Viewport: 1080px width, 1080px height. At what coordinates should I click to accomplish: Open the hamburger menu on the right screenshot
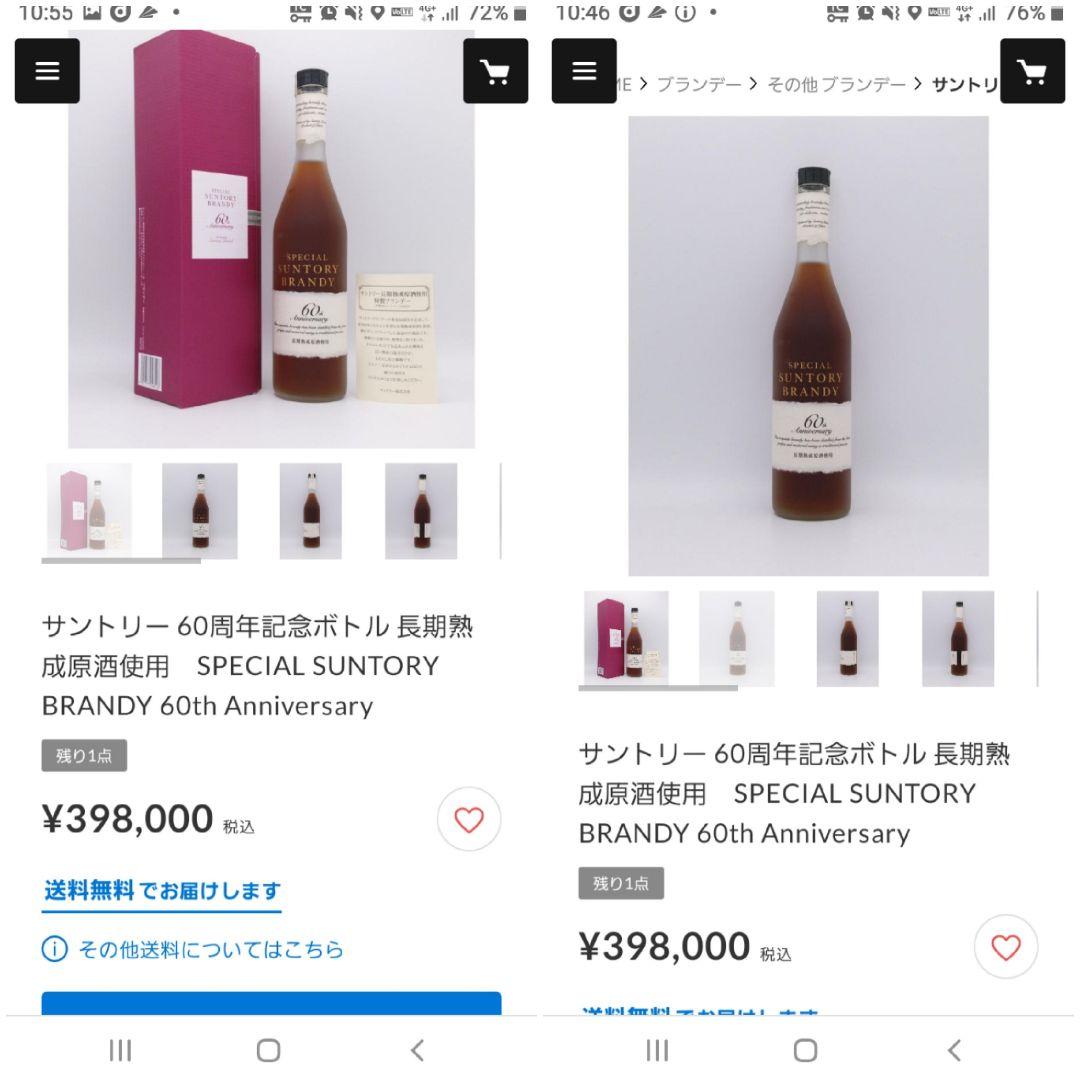(584, 71)
